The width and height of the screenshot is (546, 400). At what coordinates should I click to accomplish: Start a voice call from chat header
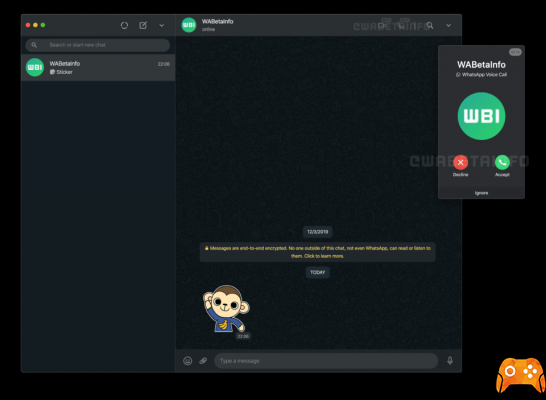[x=401, y=25]
